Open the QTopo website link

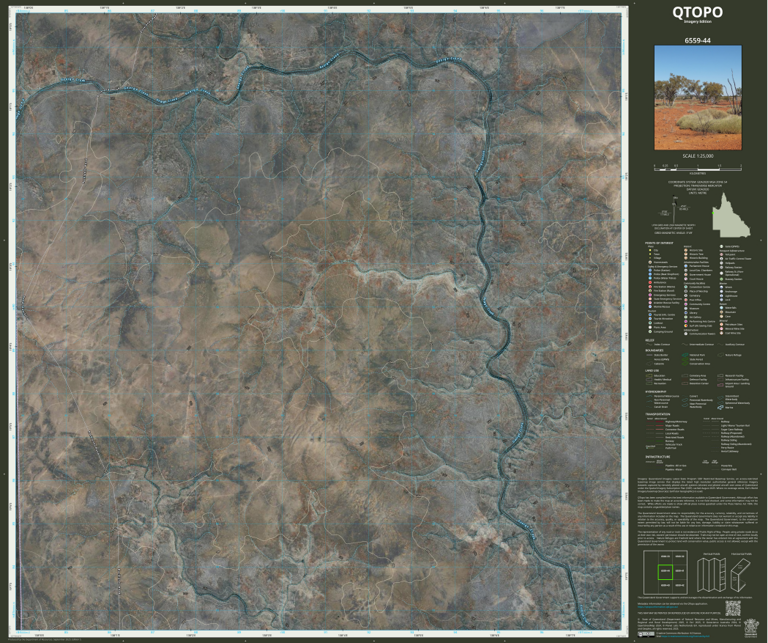(658, 607)
